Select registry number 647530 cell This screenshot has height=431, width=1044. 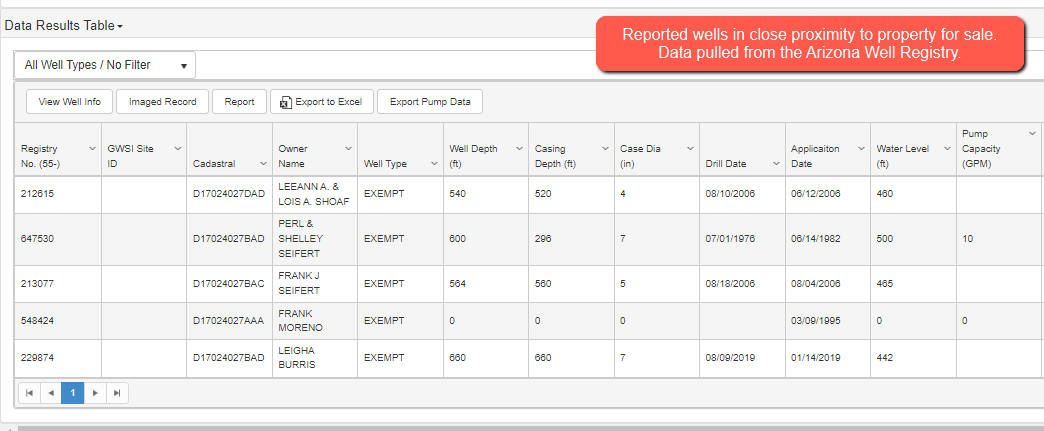coord(58,238)
